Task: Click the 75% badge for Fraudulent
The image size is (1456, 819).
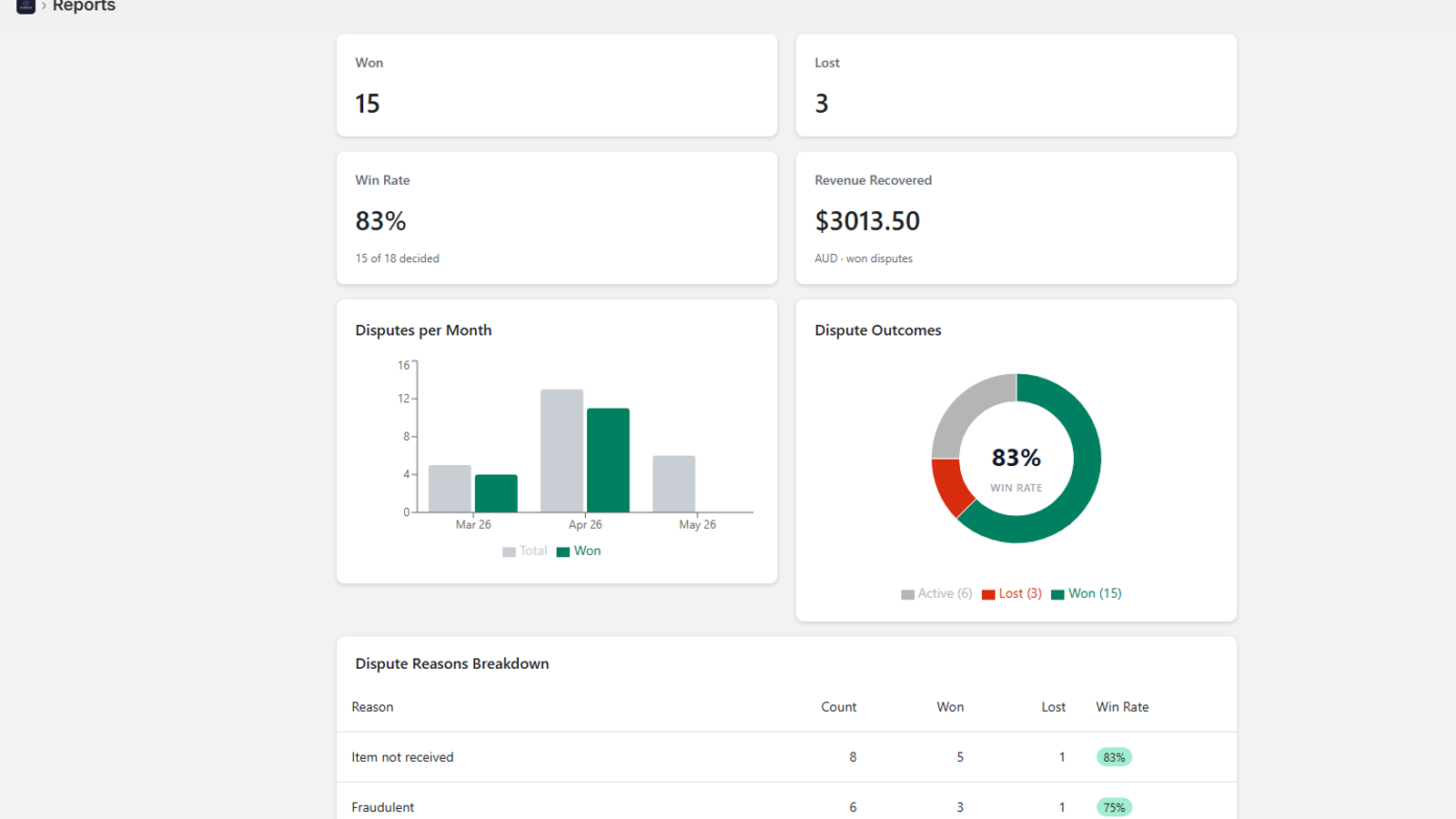Action: tap(1114, 807)
